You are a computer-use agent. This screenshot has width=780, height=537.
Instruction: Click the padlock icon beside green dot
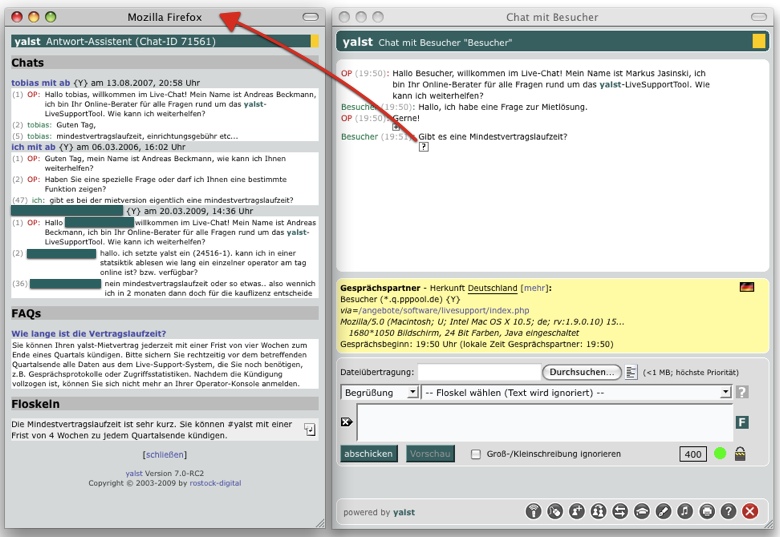(x=740, y=453)
